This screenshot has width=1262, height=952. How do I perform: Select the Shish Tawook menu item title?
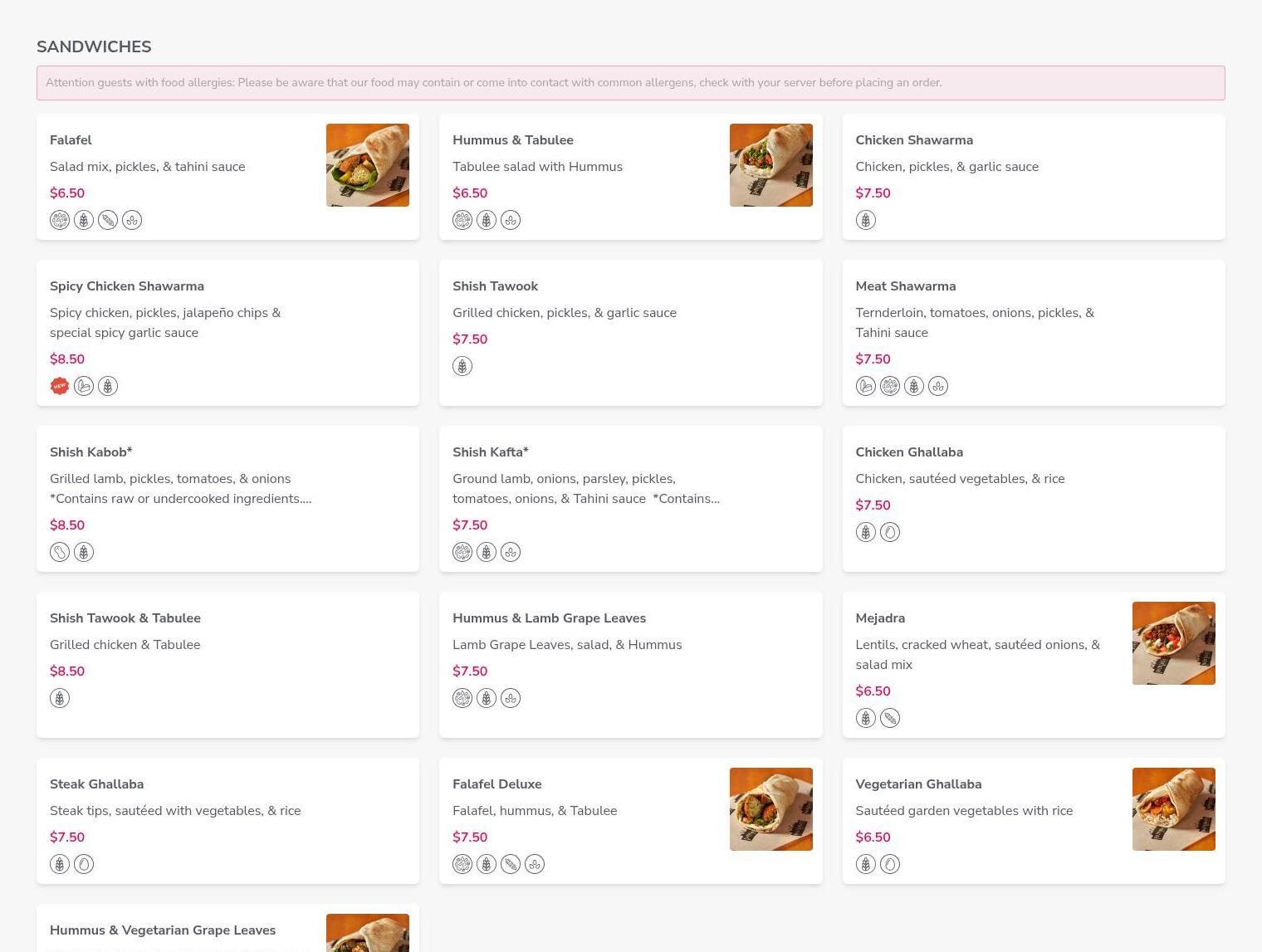[495, 286]
